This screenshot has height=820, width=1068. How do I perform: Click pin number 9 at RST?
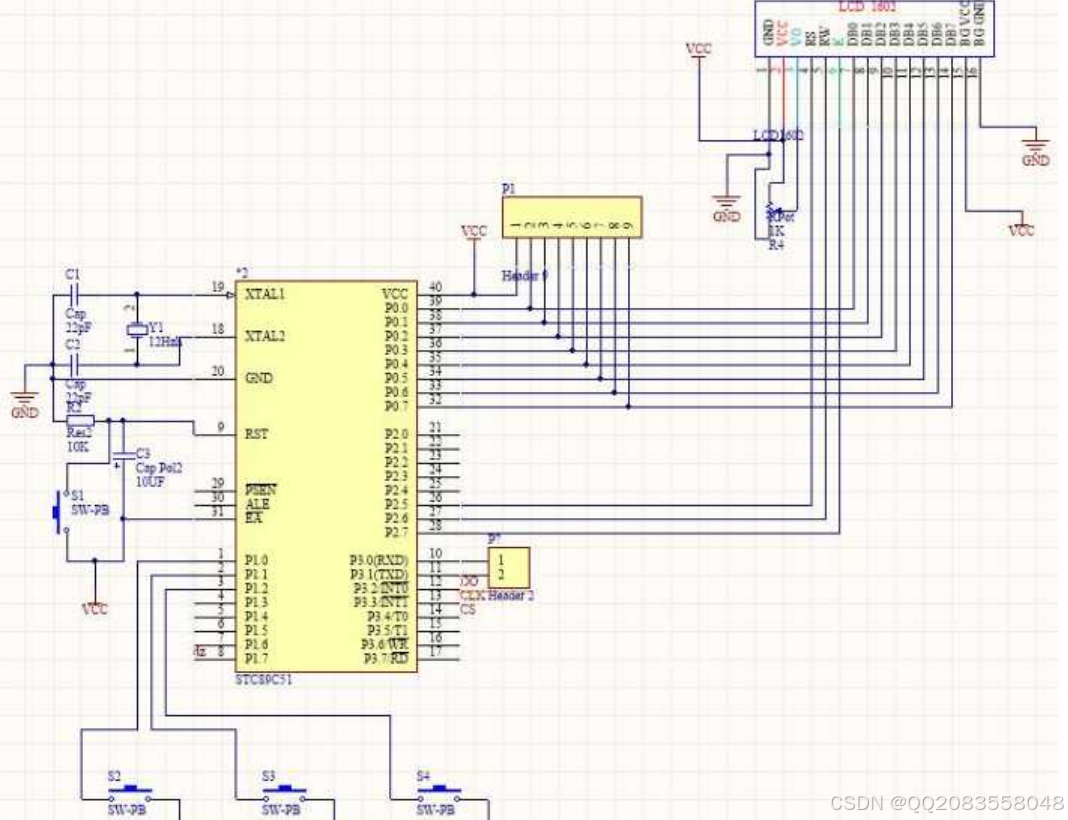click(x=221, y=426)
